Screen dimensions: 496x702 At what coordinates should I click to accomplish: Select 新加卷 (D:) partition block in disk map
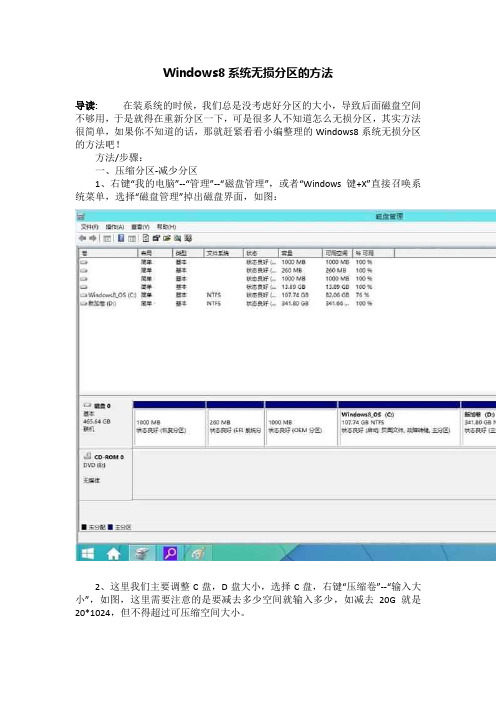479,424
